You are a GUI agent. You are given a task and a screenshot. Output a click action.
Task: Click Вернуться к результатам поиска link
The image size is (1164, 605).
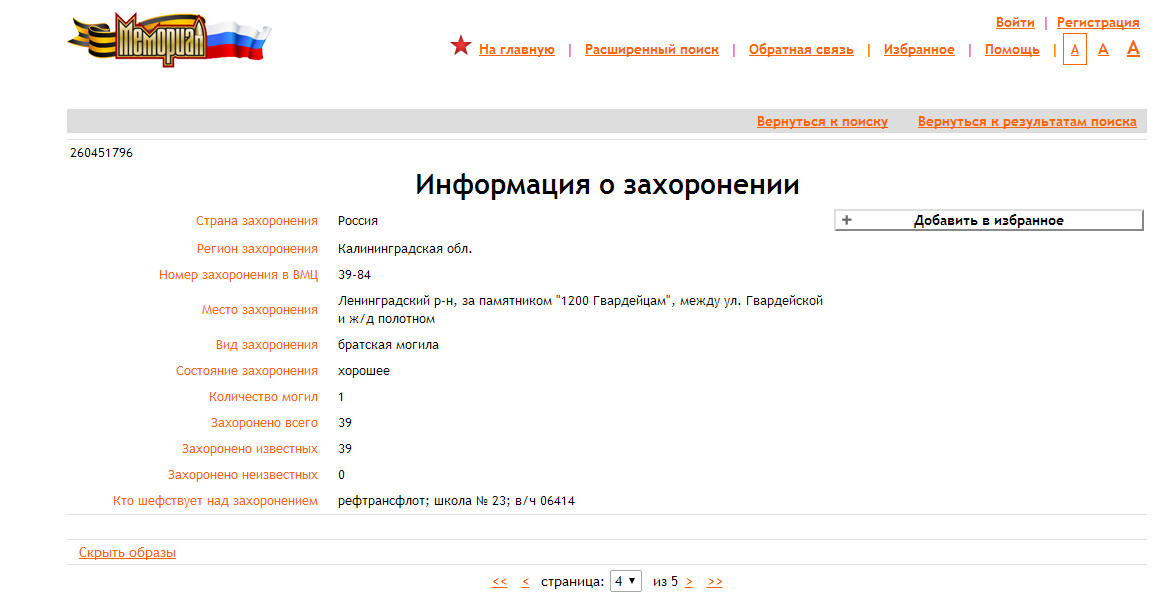pyautogui.click(x=1027, y=121)
